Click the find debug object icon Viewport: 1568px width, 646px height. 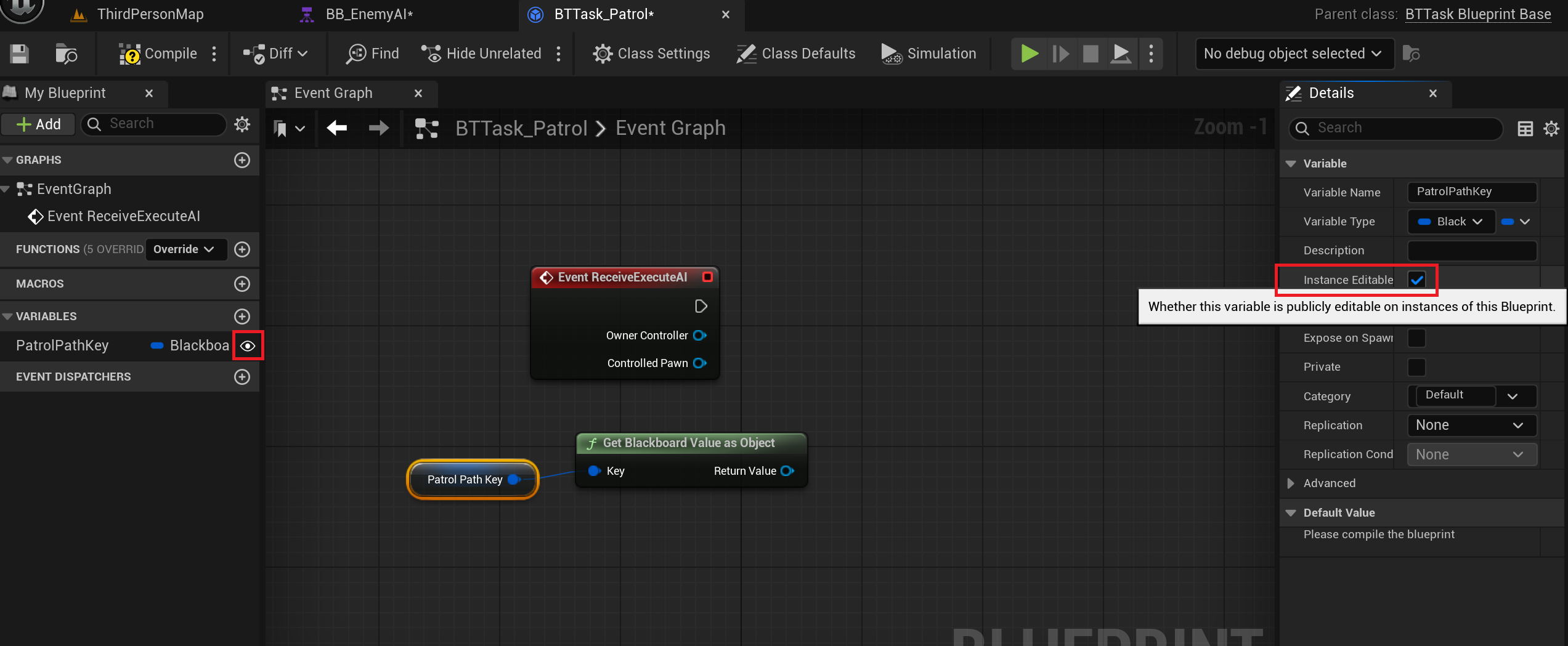tap(1411, 54)
